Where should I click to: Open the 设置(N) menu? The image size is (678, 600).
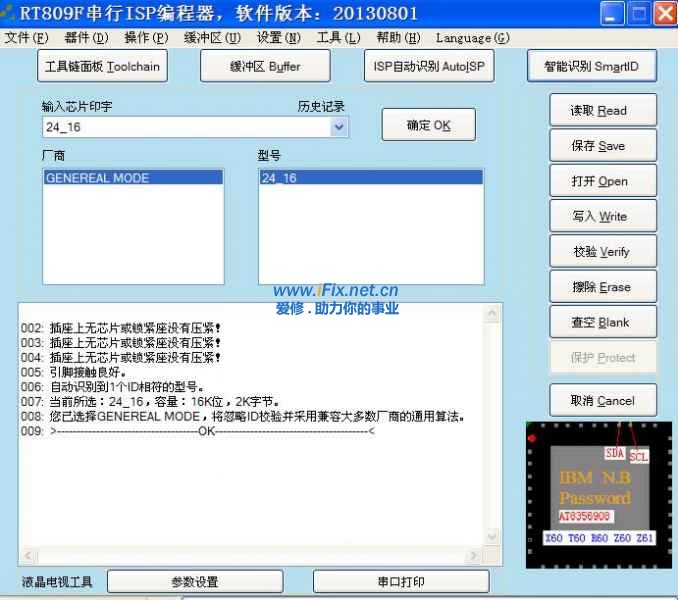278,38
